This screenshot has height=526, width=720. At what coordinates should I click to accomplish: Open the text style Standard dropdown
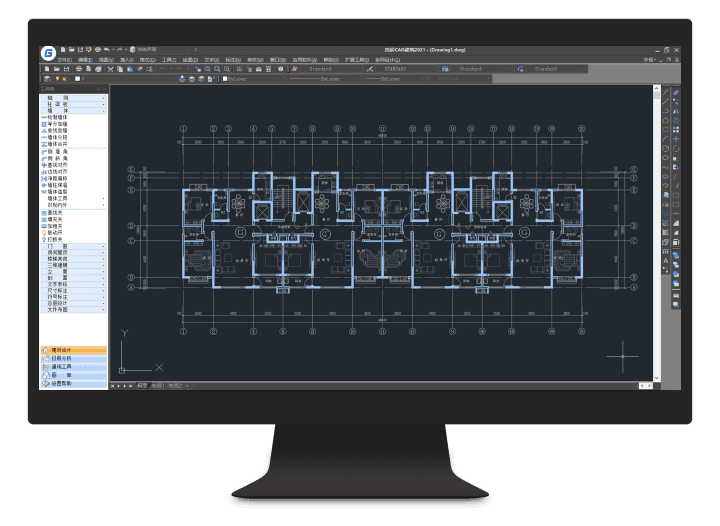point(332,69)
